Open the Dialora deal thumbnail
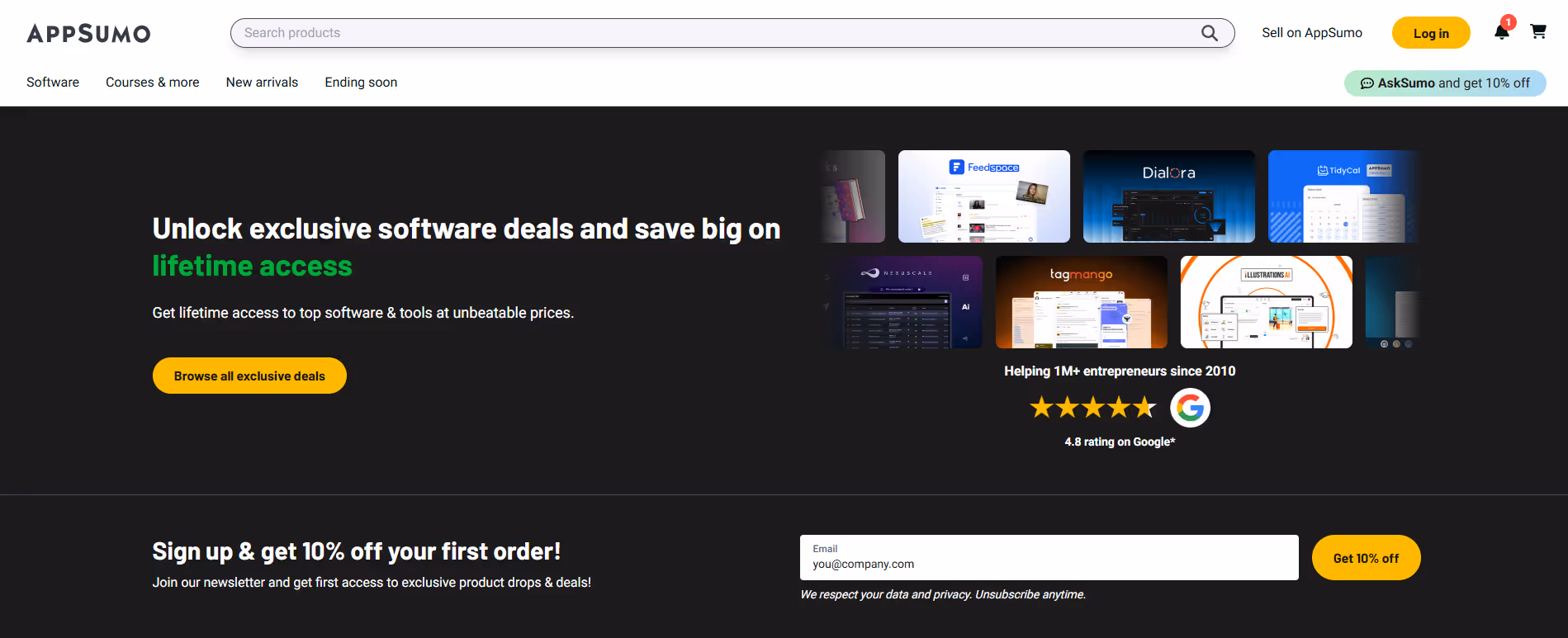Viewport: 1568px width, 638px height. click(1169, 196)
